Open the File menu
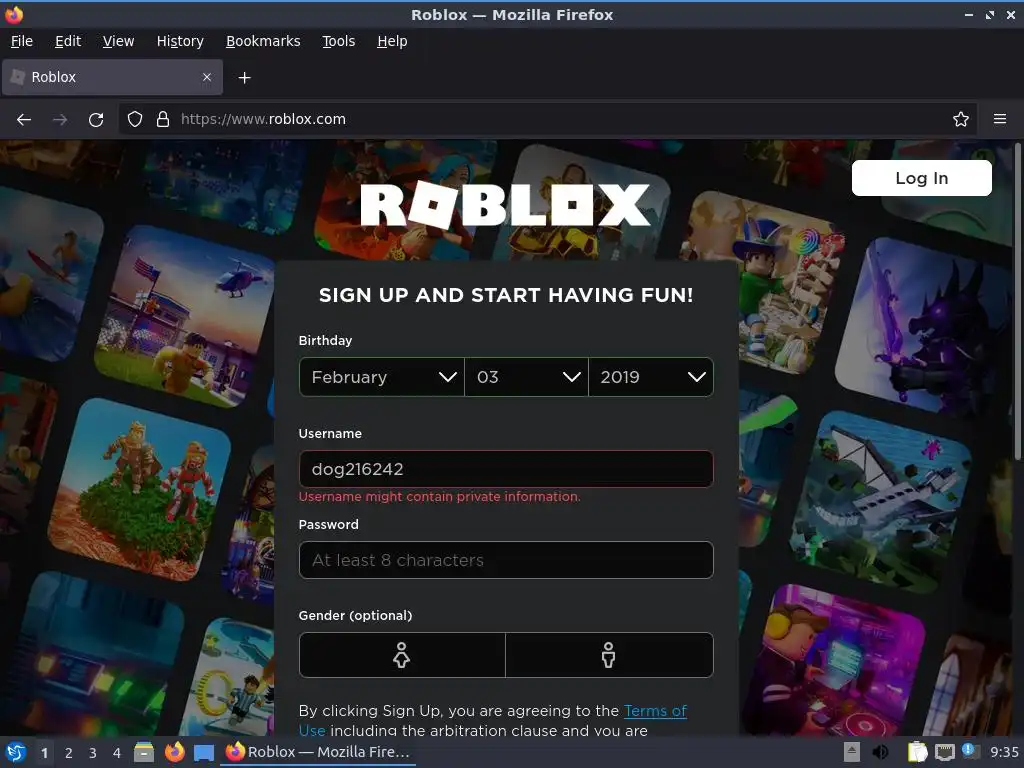This screenshot has width=1024, height=768. pyautogui.click(x=22, y=41)
